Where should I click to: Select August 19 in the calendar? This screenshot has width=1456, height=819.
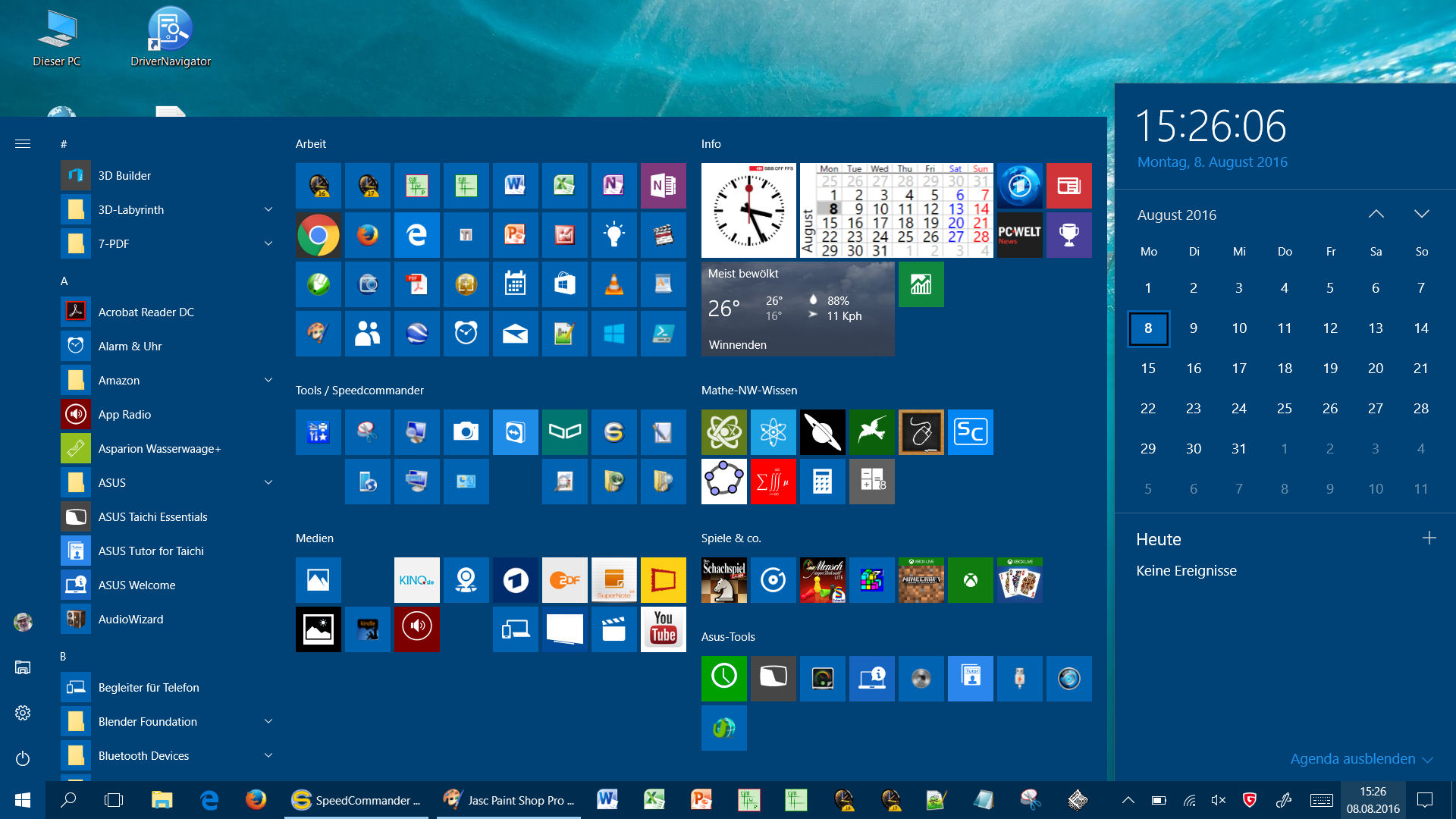(1330, 369)
